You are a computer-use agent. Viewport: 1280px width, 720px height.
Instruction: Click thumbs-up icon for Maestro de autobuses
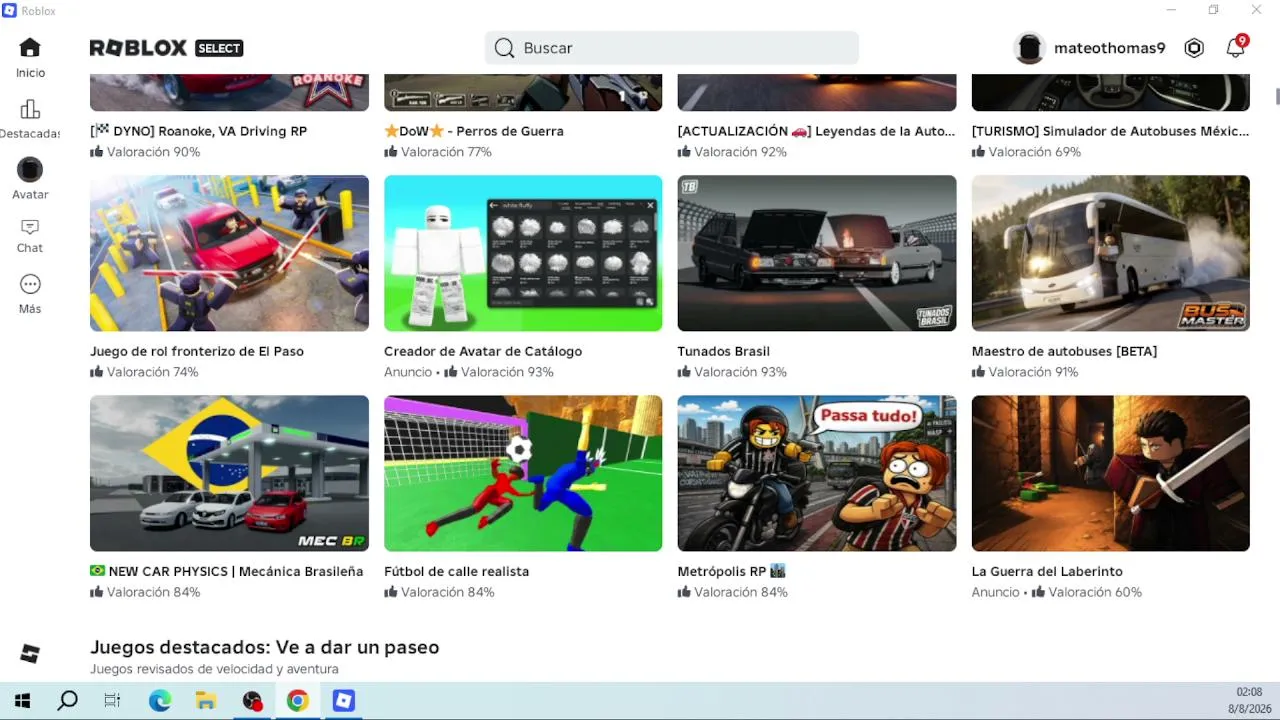pyautogui.click(x=979, y=372)
